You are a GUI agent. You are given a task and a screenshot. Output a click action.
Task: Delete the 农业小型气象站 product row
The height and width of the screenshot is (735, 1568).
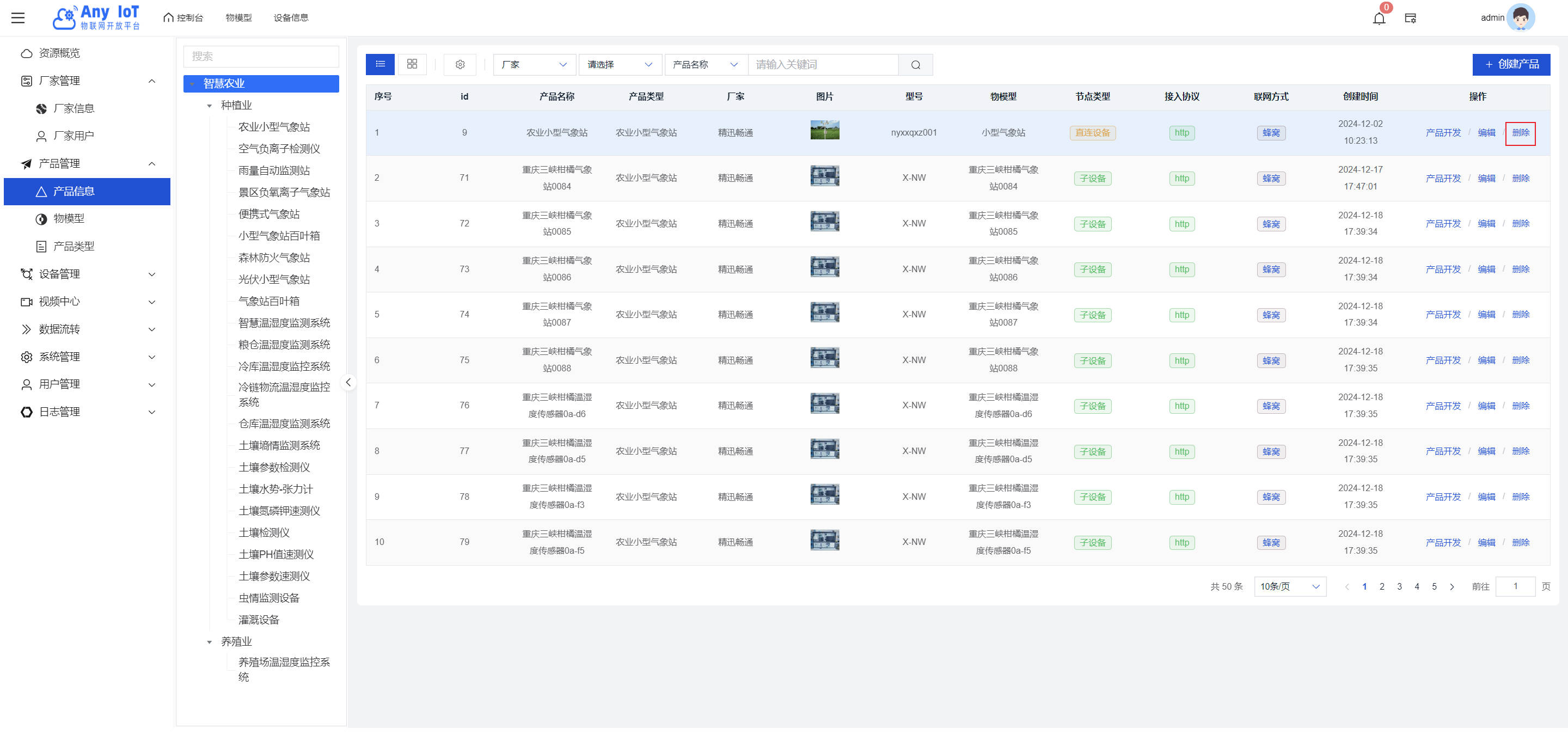coord(1520,133)
